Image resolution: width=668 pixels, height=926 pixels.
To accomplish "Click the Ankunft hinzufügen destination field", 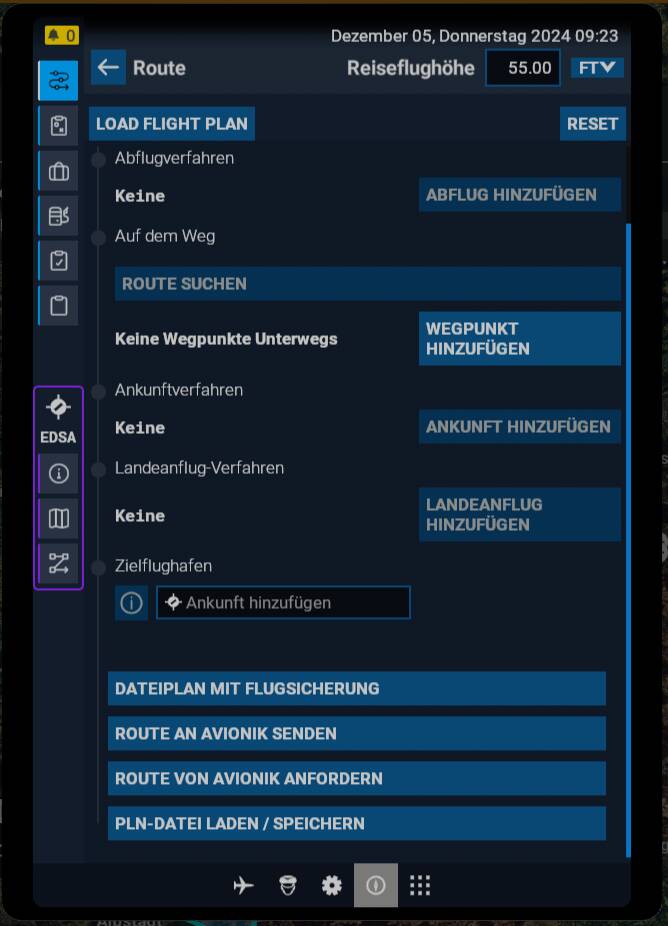I will point(284,603).
